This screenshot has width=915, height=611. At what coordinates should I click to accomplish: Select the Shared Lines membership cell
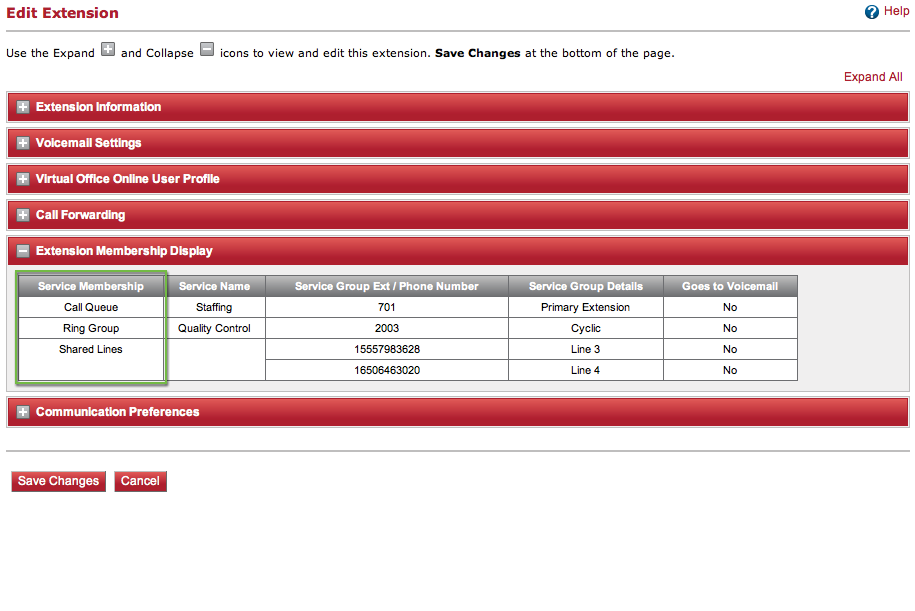pos(91,349)
